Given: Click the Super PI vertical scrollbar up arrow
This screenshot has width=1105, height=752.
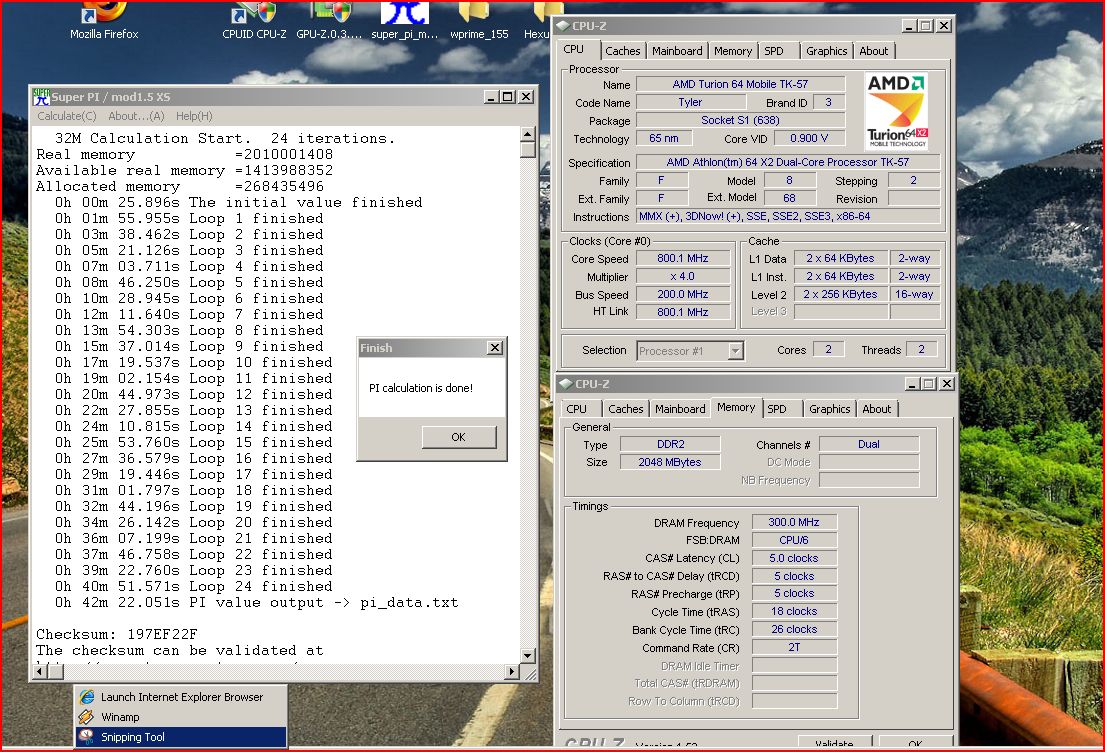Looking at the screenshot, I should [x=527, y=134].
